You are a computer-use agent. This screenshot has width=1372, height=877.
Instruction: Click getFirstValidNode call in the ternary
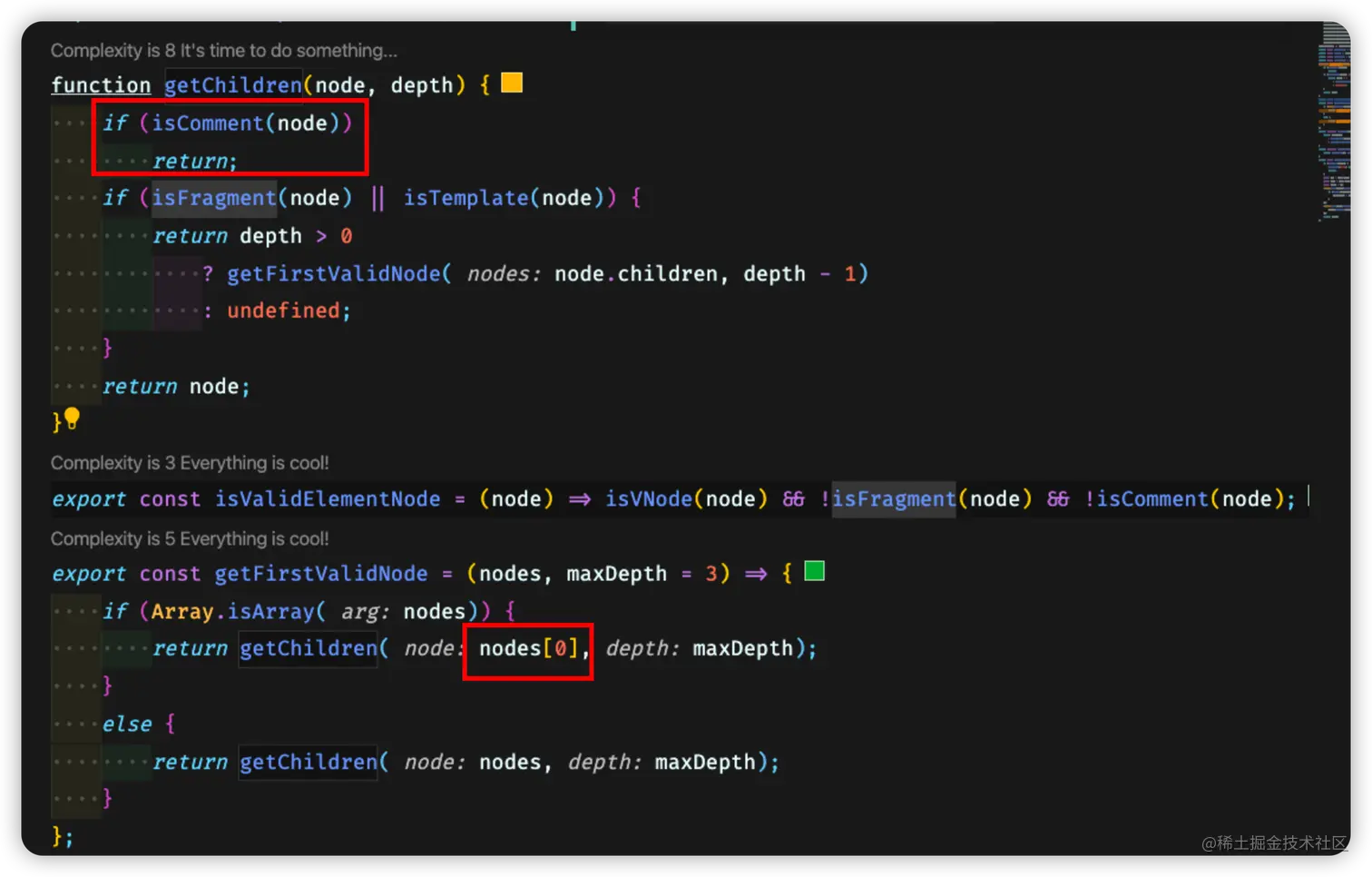pos(333,273)
